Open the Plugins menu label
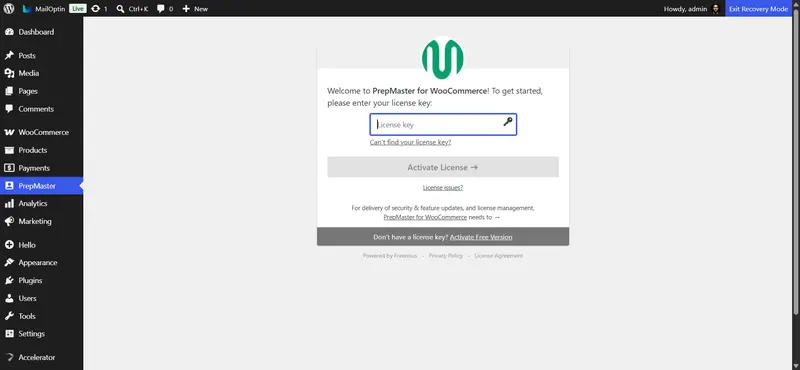The width and height of the screenshot is (800, 370). (30, 280)
